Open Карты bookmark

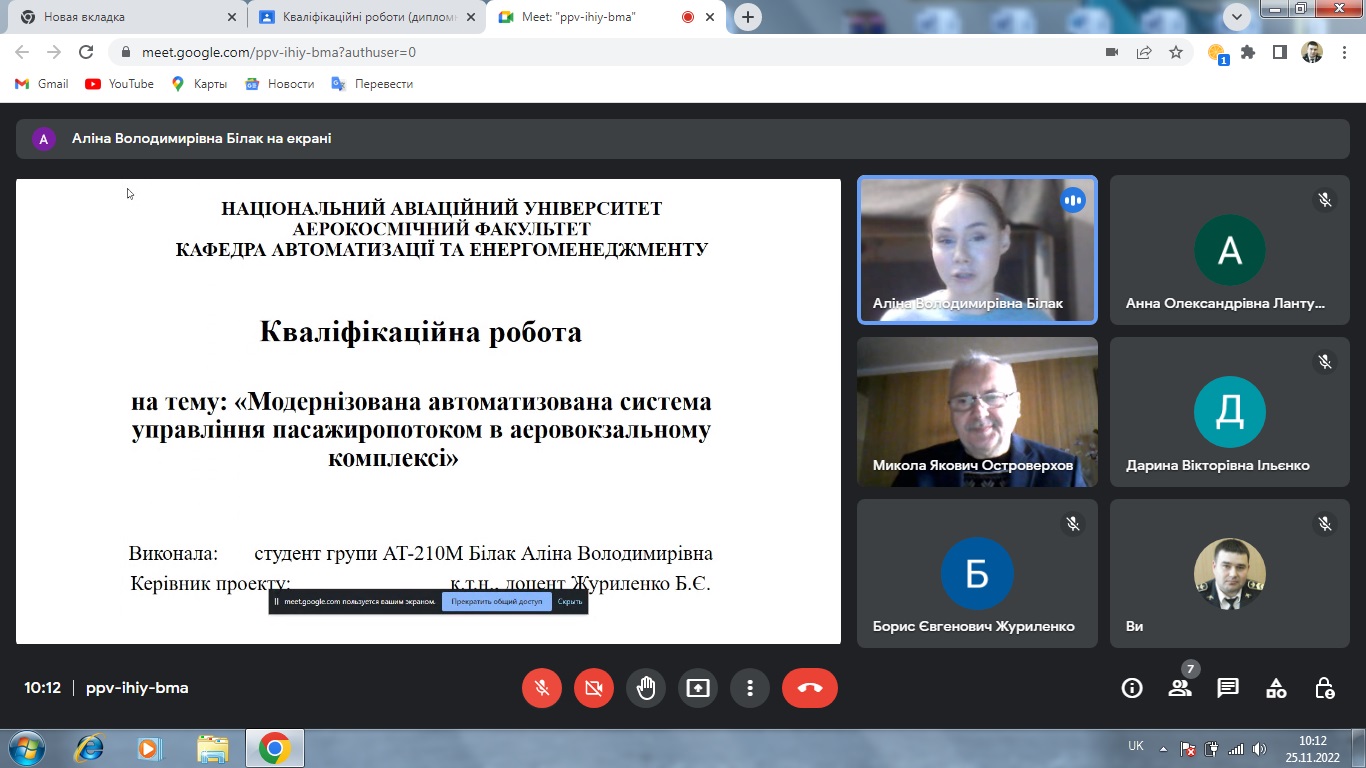(x=199, y=84)
